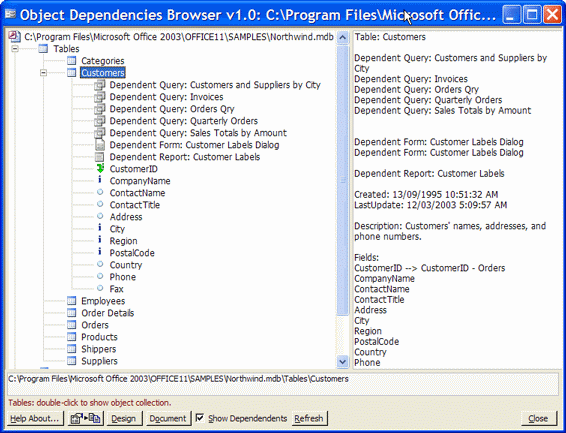Collapse the Tables node
The width and height of the screenshot is (566, 433).
click(14, 48)
